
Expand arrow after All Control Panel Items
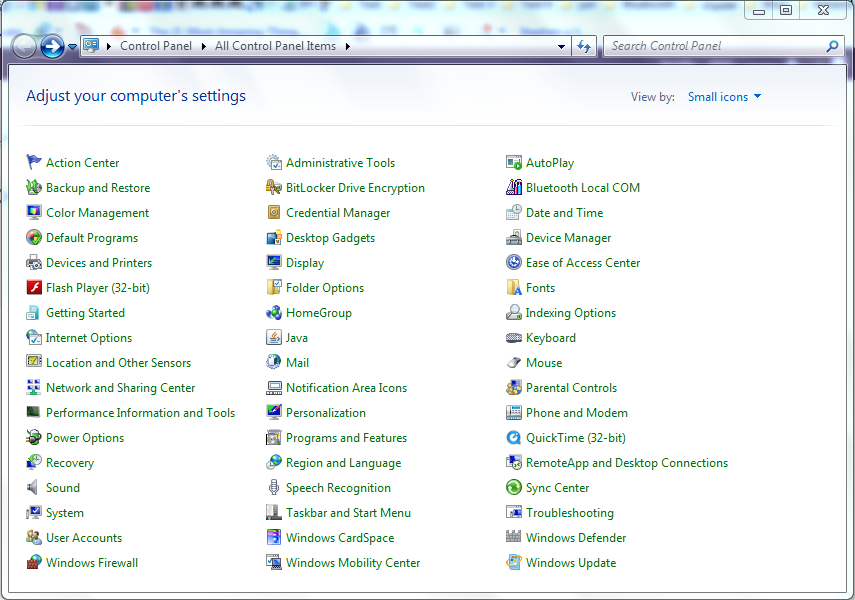347,46
